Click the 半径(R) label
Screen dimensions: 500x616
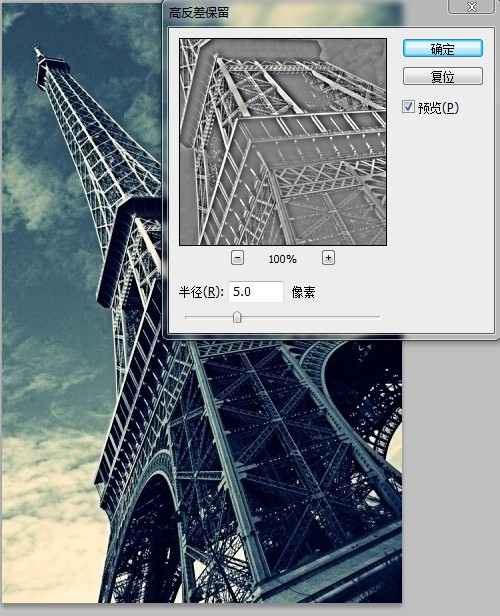(x=201, y=292)
